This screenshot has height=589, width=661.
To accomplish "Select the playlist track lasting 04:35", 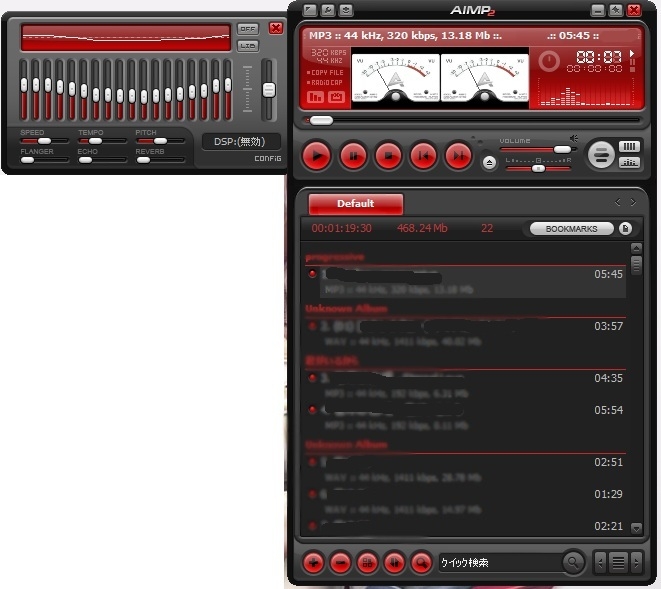I will coord(466,386).
